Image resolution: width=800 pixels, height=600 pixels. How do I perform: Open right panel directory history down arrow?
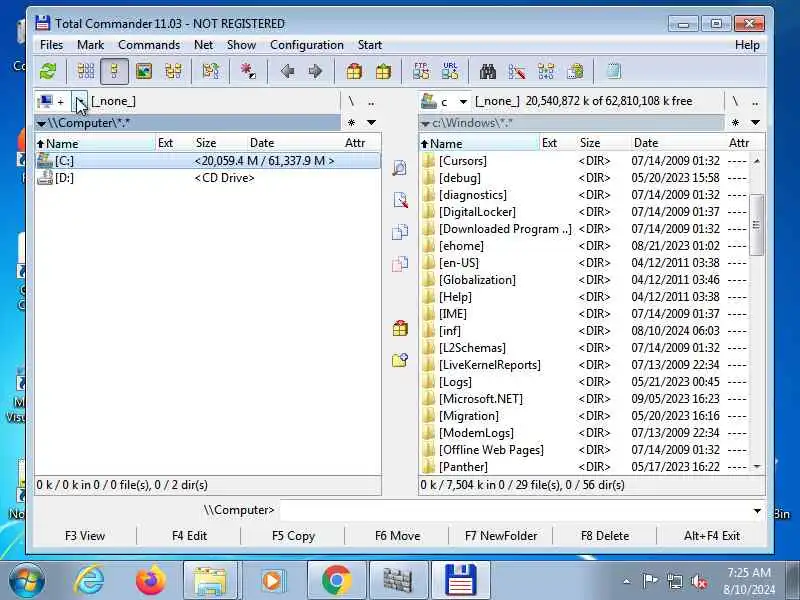tap(756, 122)
